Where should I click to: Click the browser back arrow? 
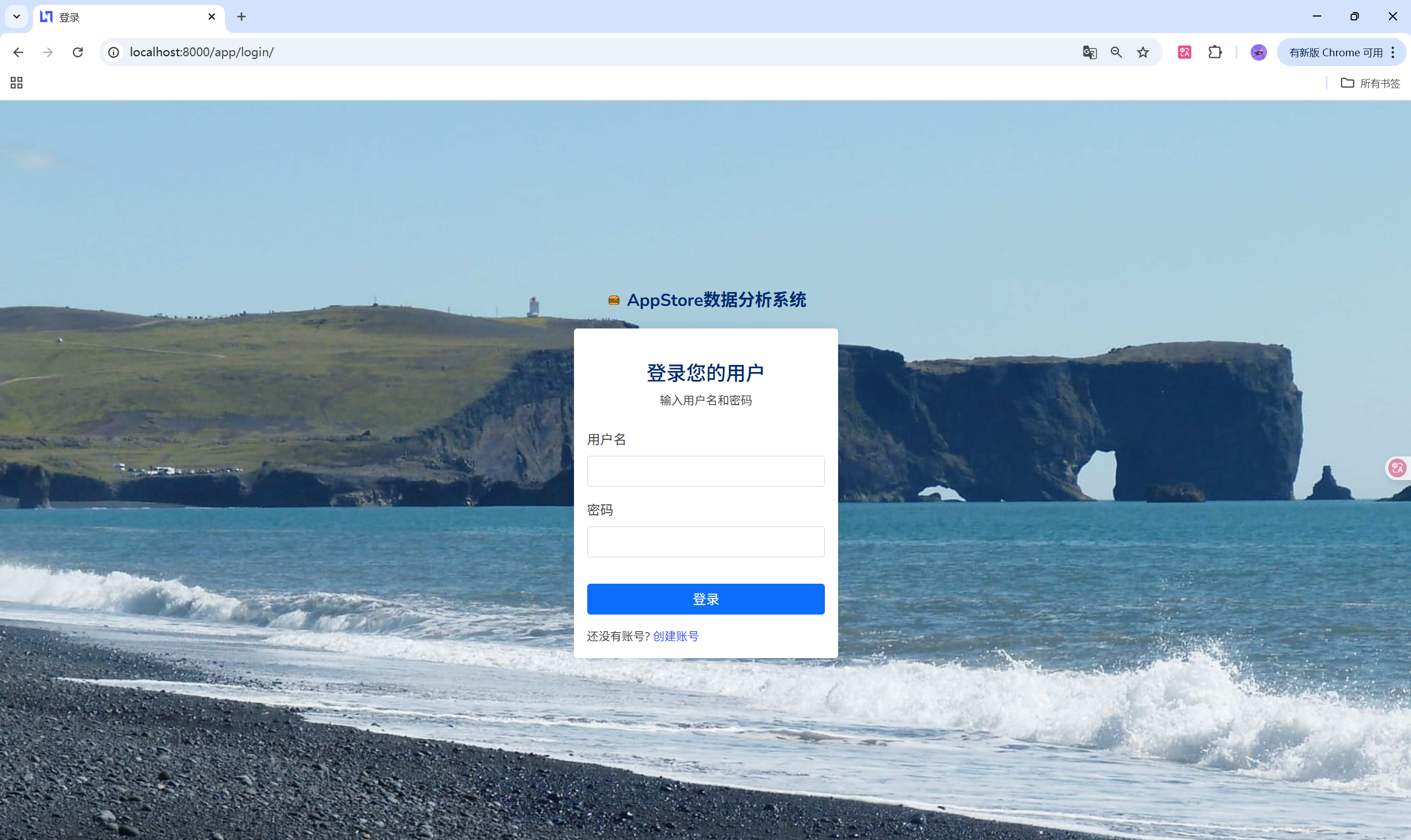coord(18,52)
